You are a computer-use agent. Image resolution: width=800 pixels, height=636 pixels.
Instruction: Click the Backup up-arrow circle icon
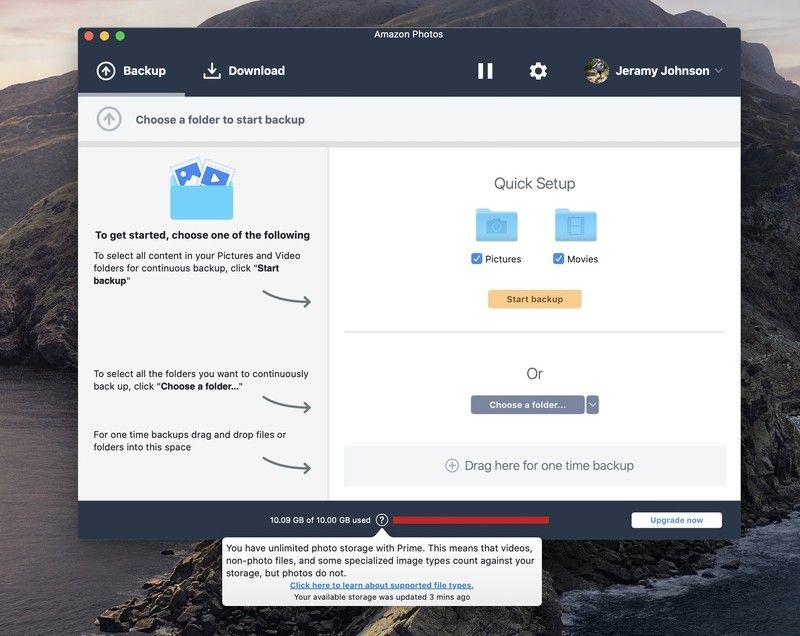coord(106,71)
